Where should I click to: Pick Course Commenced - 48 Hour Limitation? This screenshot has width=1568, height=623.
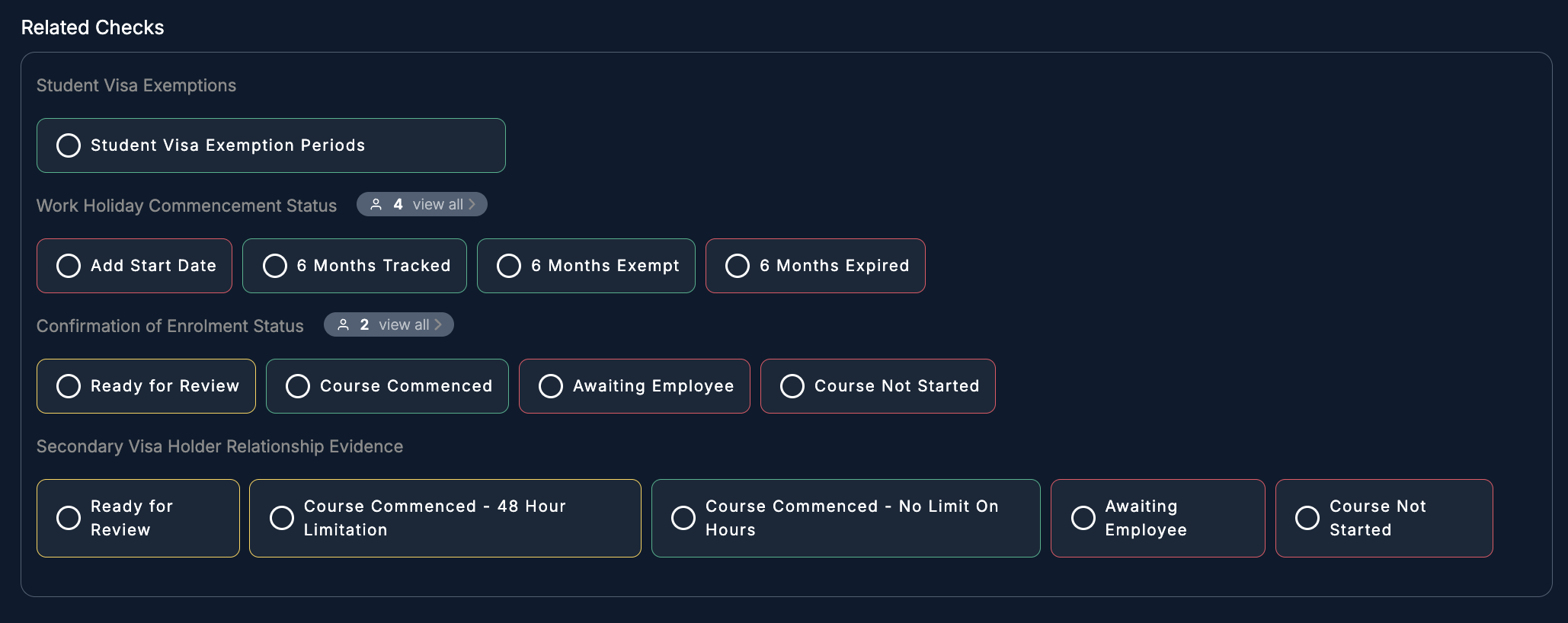pyautogui.click(x=445, y=518)
